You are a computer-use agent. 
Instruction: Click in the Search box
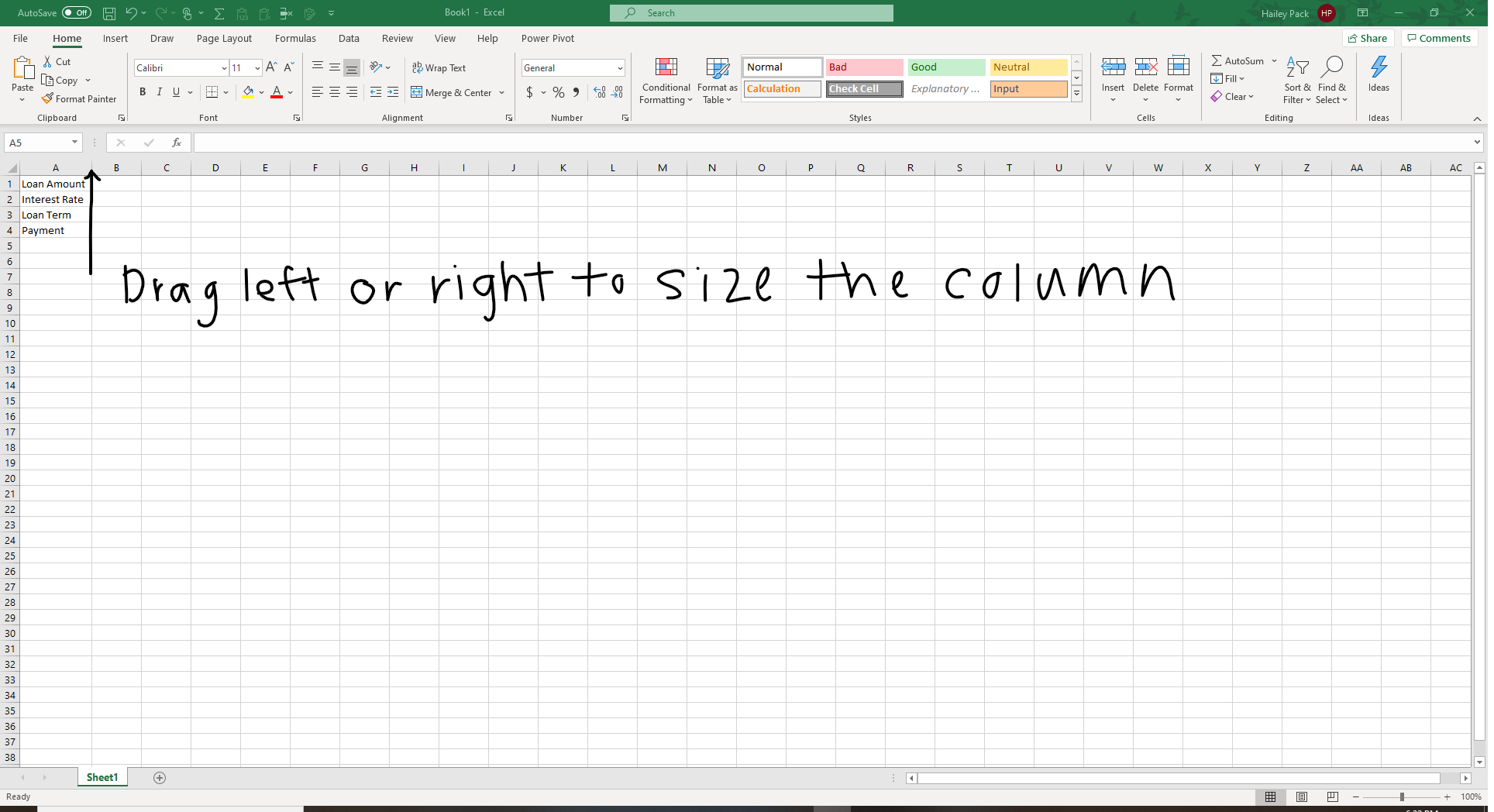[752, 13]
